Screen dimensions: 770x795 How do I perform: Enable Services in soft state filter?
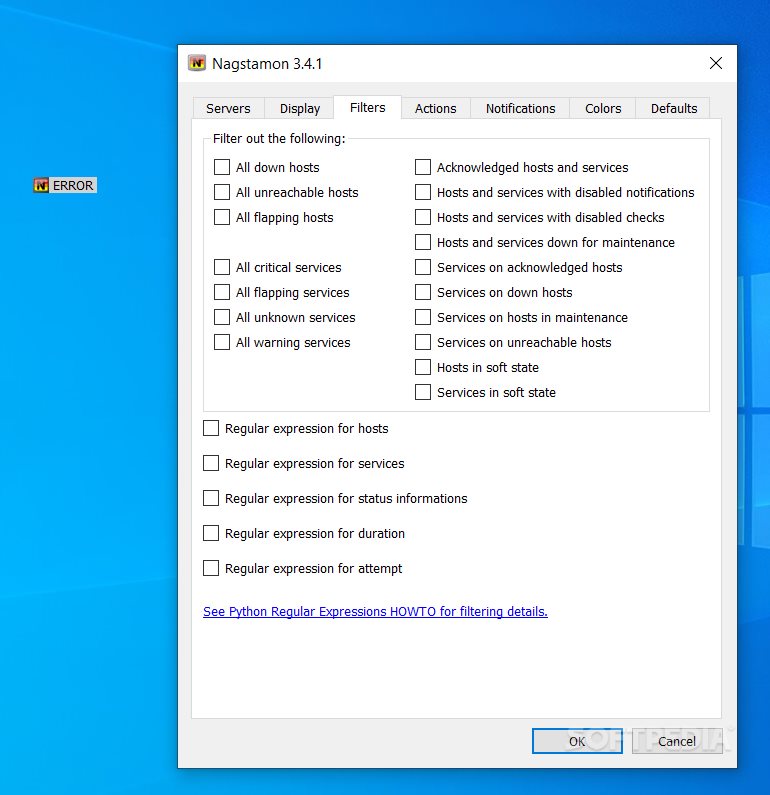click(x=423, y=392)
